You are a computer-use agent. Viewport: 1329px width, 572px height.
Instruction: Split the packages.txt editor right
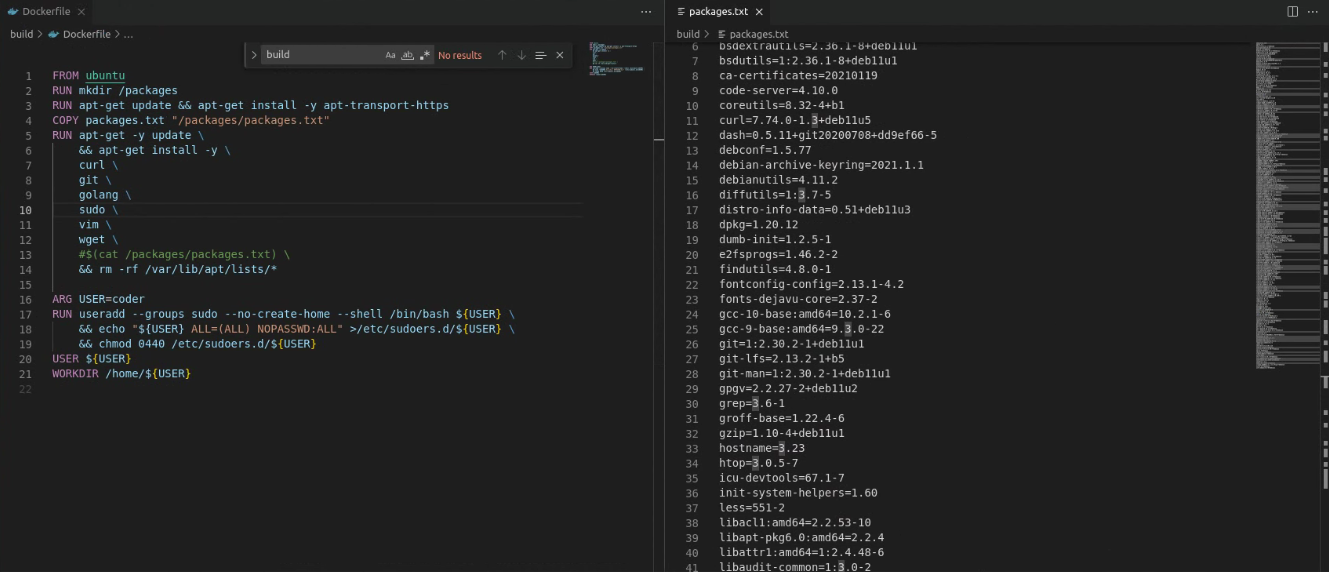[1292, 11]
